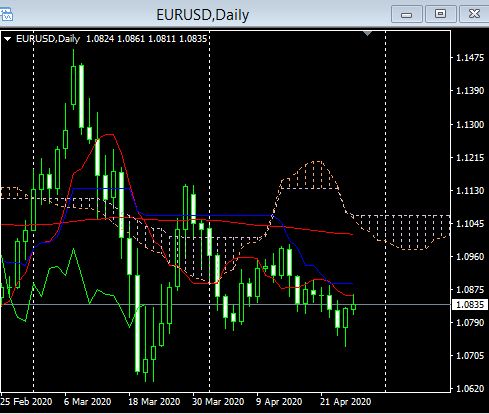Click the OHLC values text in chart header
The image size is (489, 414).
tap(147, 39)
